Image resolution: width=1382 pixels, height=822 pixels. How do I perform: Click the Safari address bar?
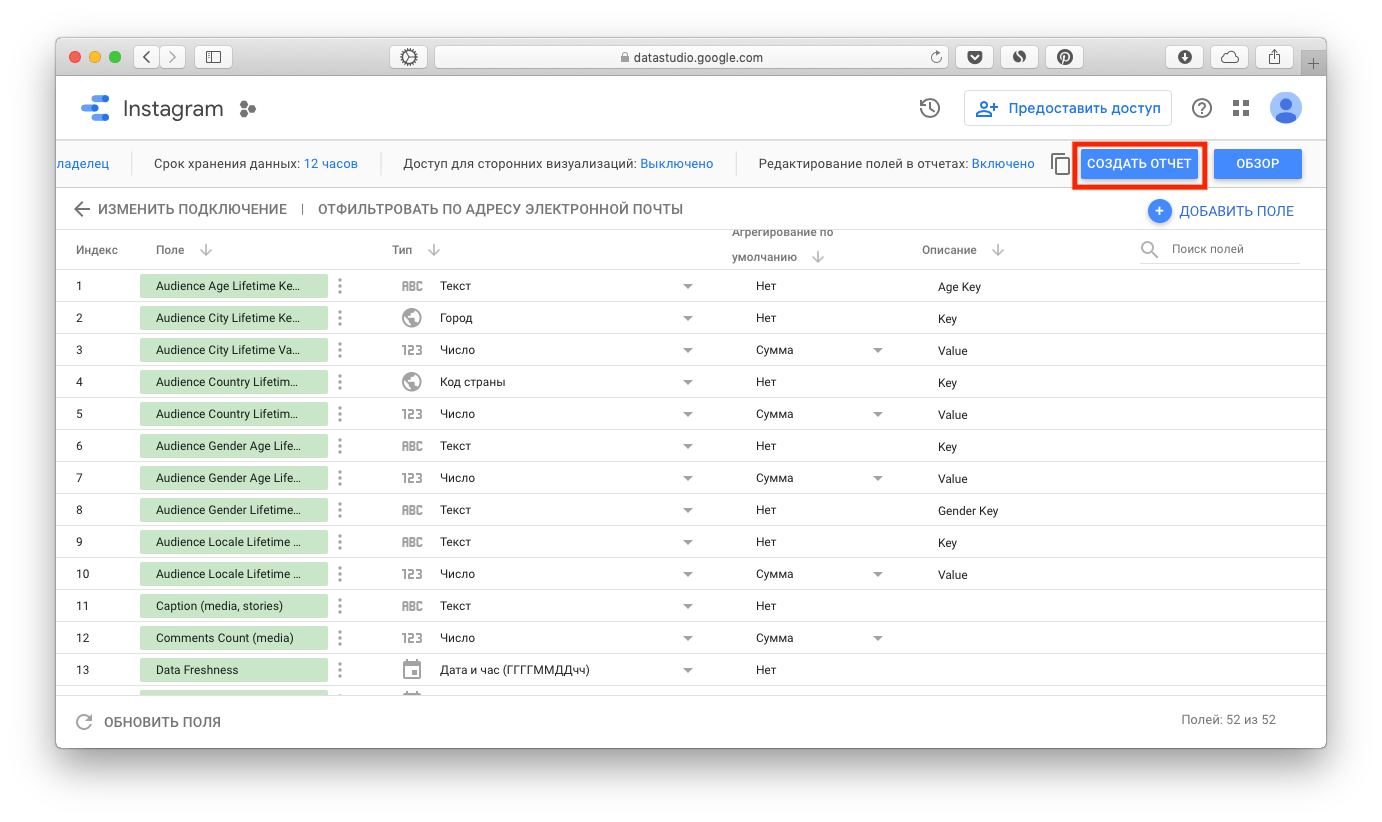691,57
